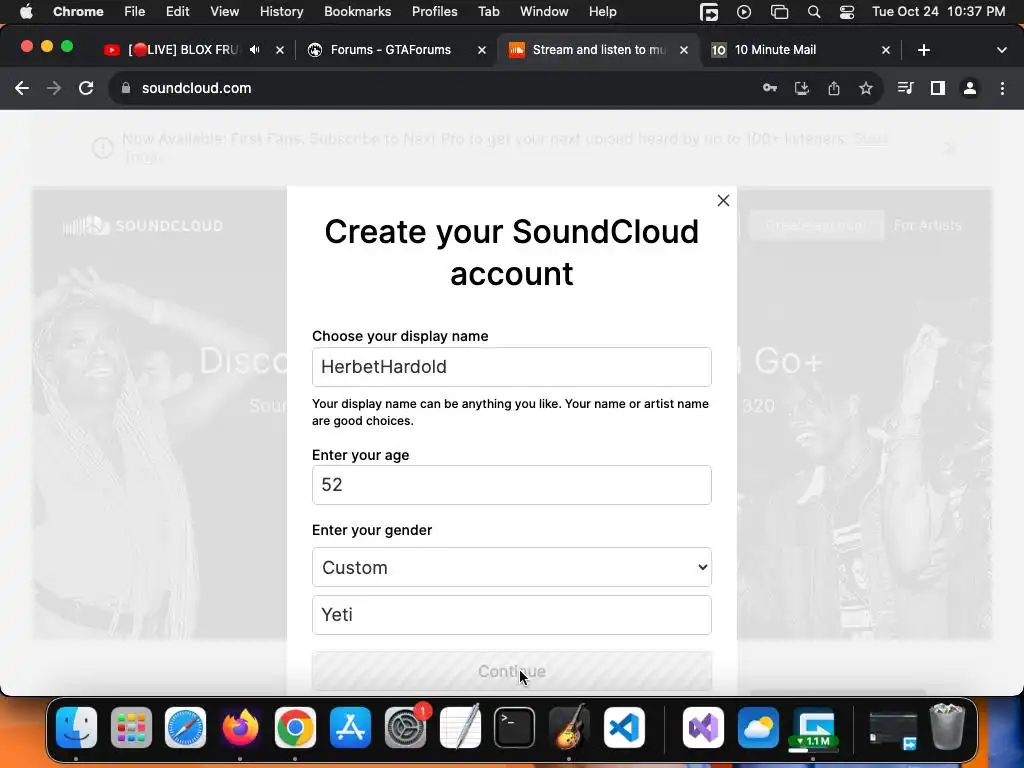Open the View menu
This screenshot has height=768, width=1024.
pyautogui.click(x=224, y=12)
